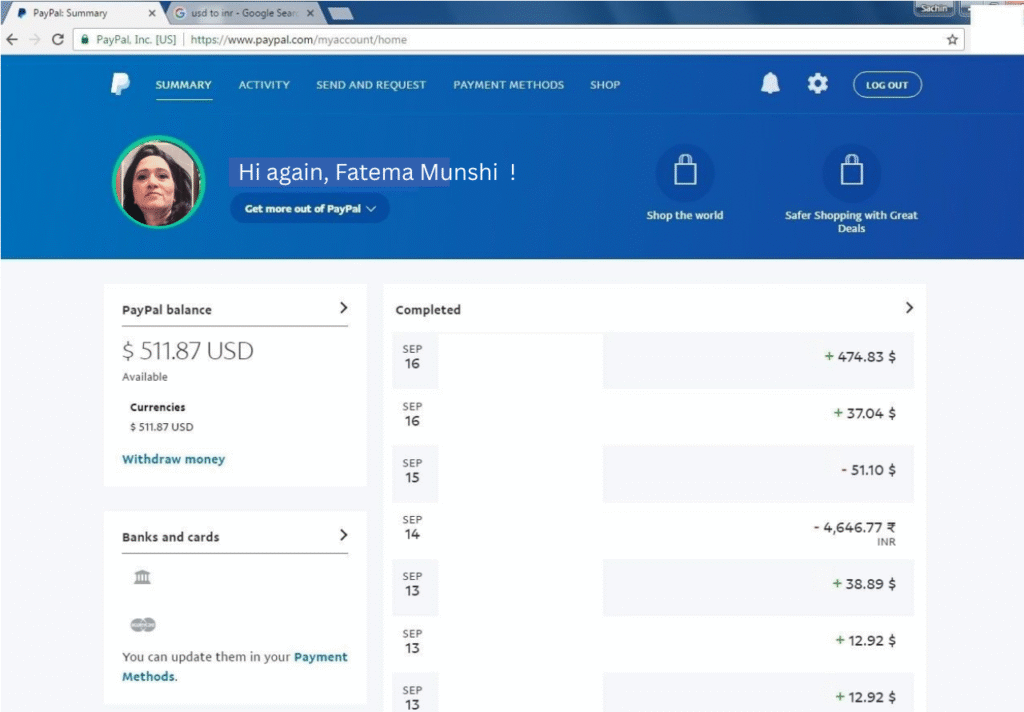The height and width of the screenshot is (712, 1024).
Task: Click the SEP 14 date label
Action: click(412, 527)
